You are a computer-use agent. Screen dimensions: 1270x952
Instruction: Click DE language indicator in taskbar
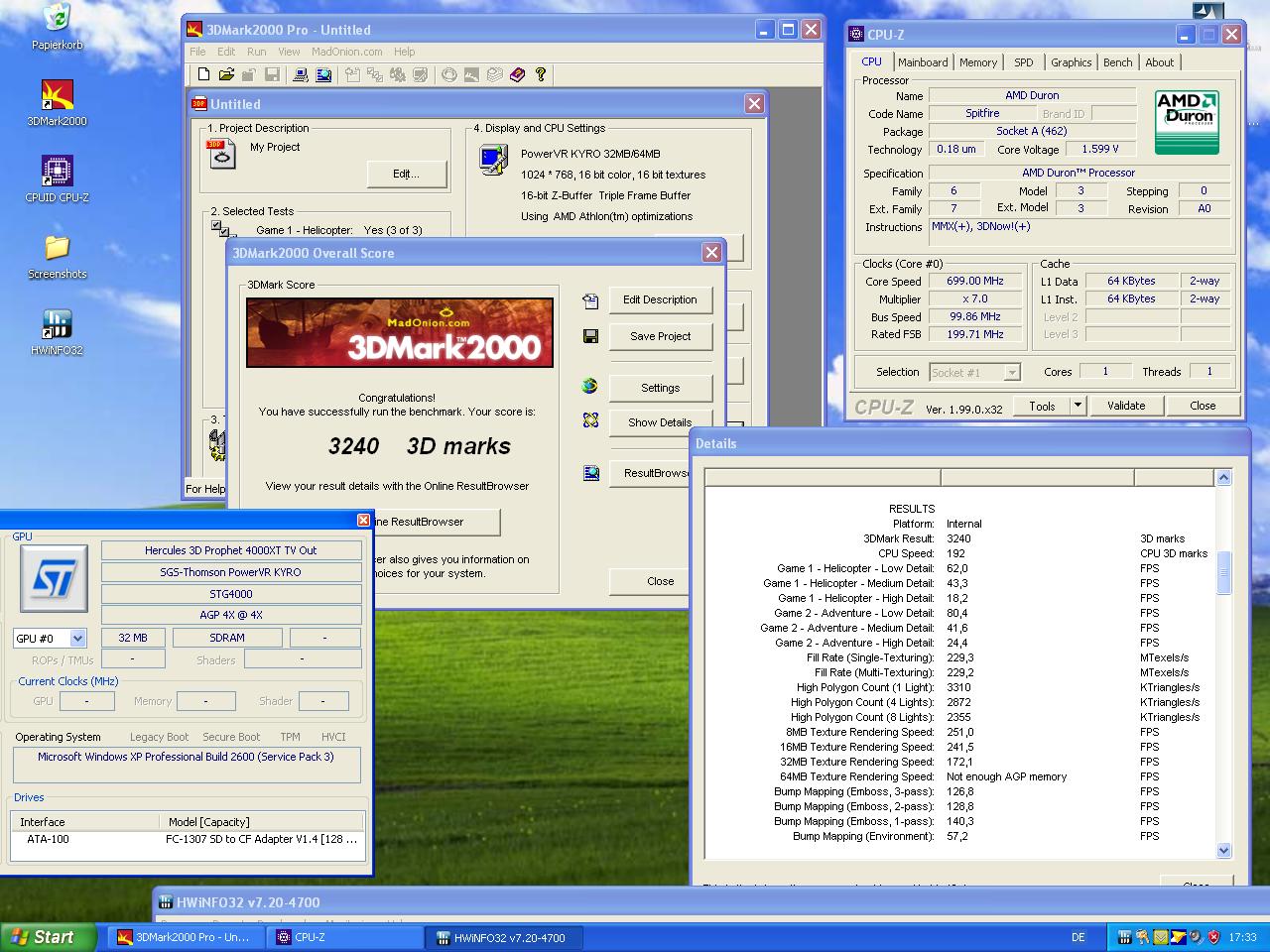[x=1079, y=937]
